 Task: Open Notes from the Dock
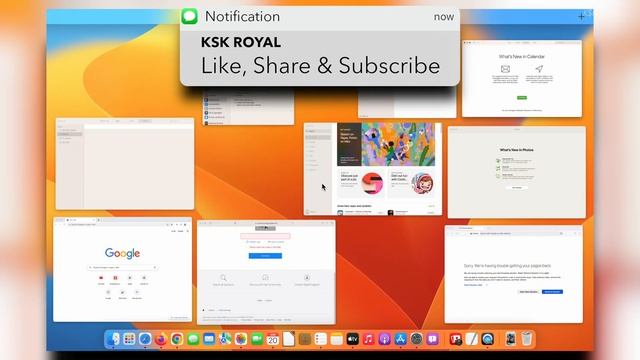tap(336, 339)
